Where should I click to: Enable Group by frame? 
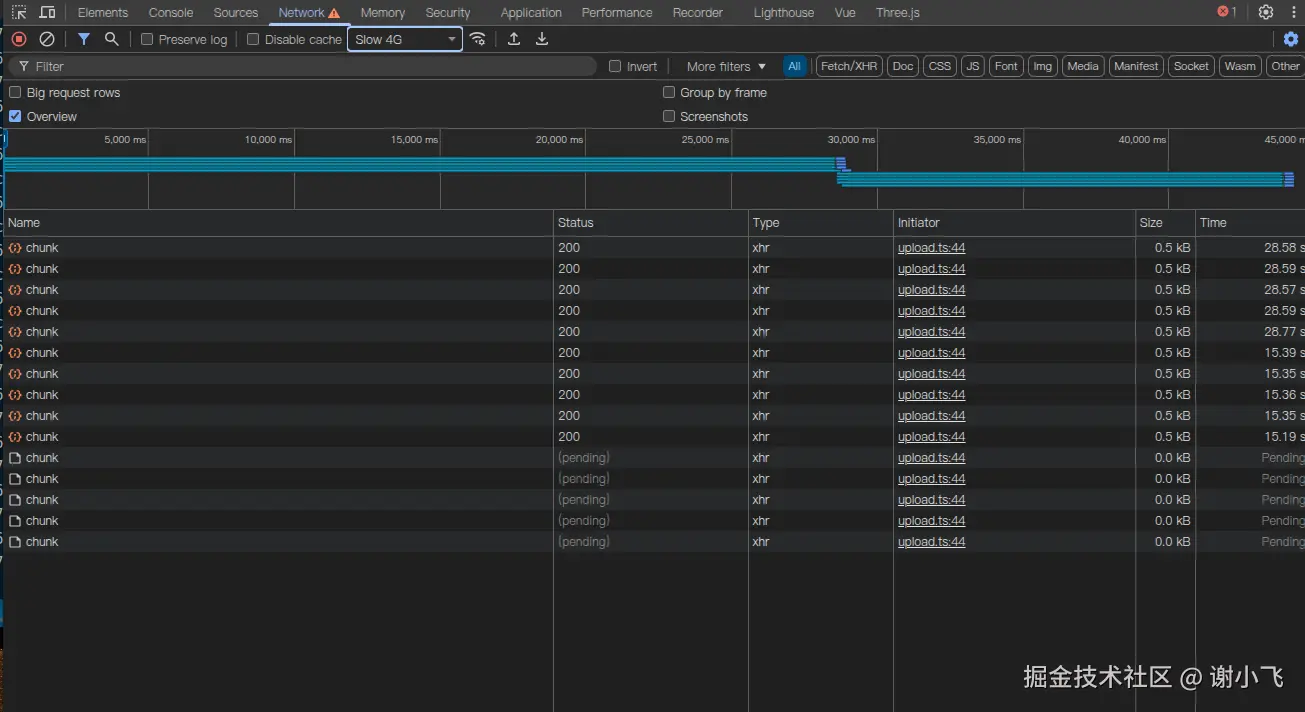(669, 92)
